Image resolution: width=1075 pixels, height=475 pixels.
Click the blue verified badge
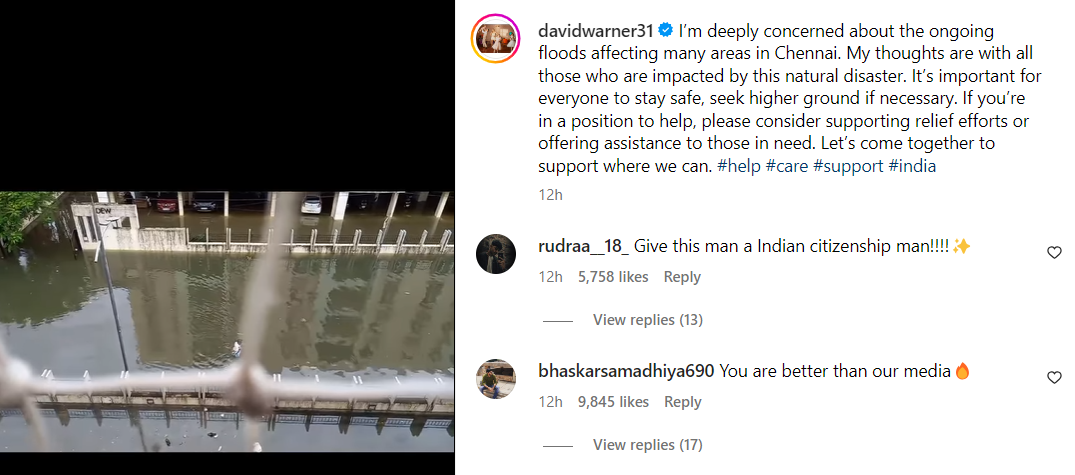pos(665,31)
